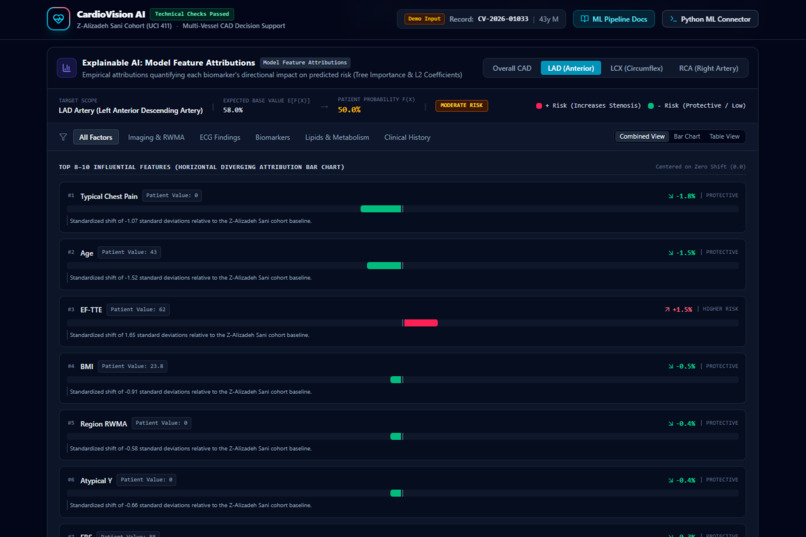The image size is (806, 537).
Task: Open Python ML Connector
Action: tap(710, 19)
